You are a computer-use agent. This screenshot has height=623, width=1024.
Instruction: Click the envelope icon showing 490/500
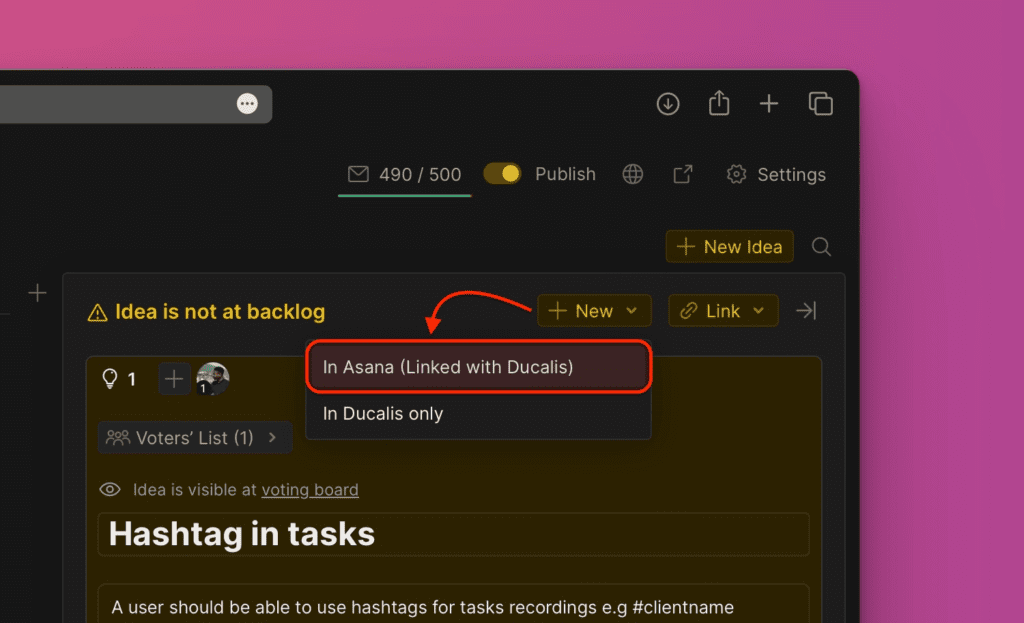(x=359, y=173)
